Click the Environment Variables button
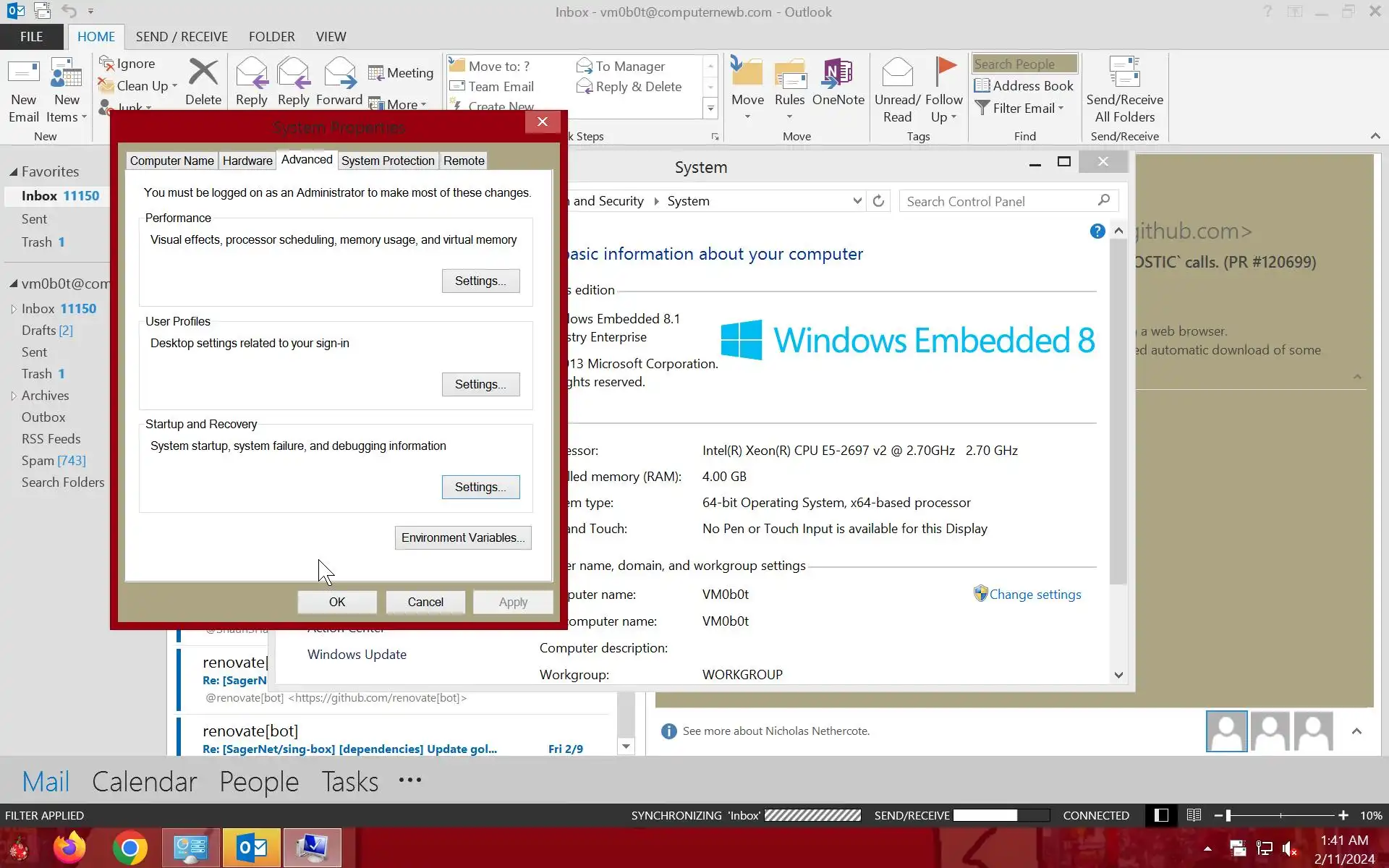 pyautogui.click(x=463, y=537)
